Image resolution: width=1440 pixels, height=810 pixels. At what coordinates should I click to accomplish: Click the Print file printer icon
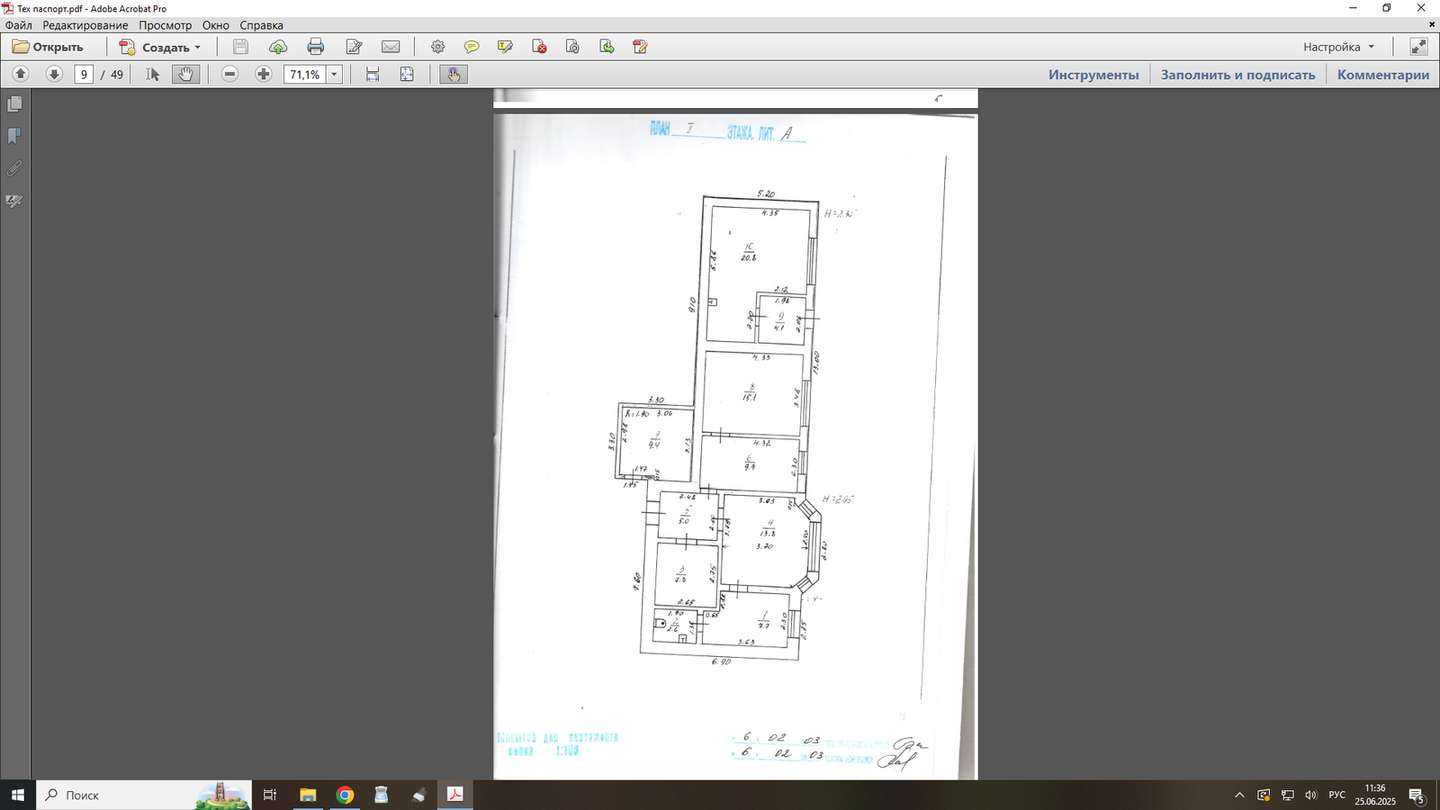(316, 47)
